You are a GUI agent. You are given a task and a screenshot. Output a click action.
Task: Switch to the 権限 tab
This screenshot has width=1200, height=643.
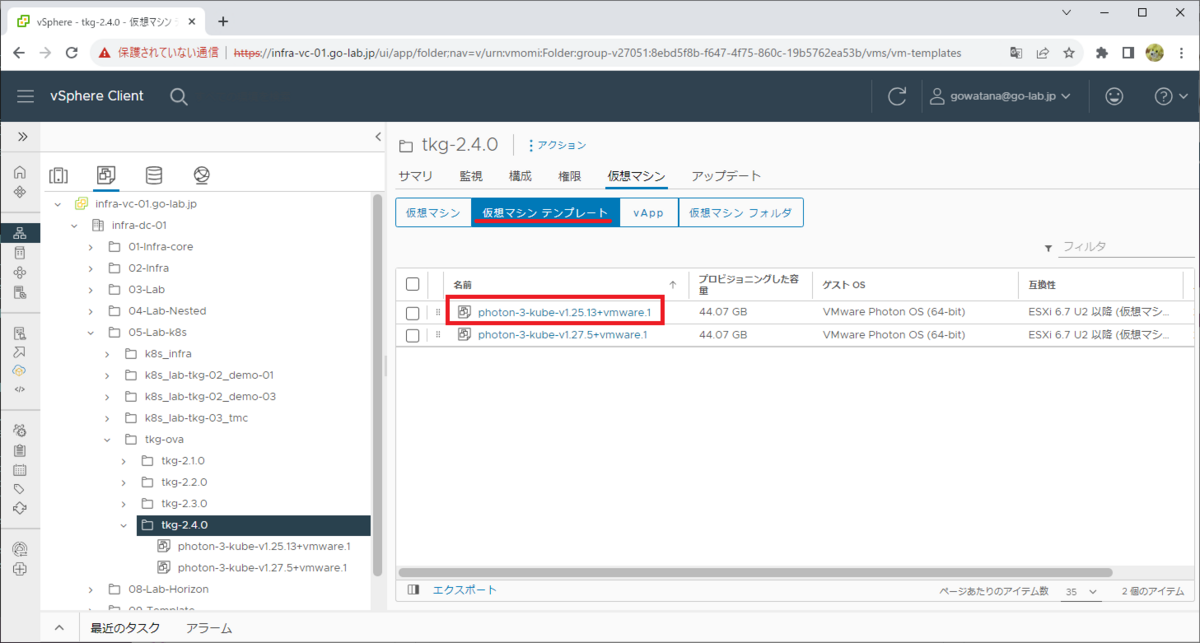tap(569, 176)
